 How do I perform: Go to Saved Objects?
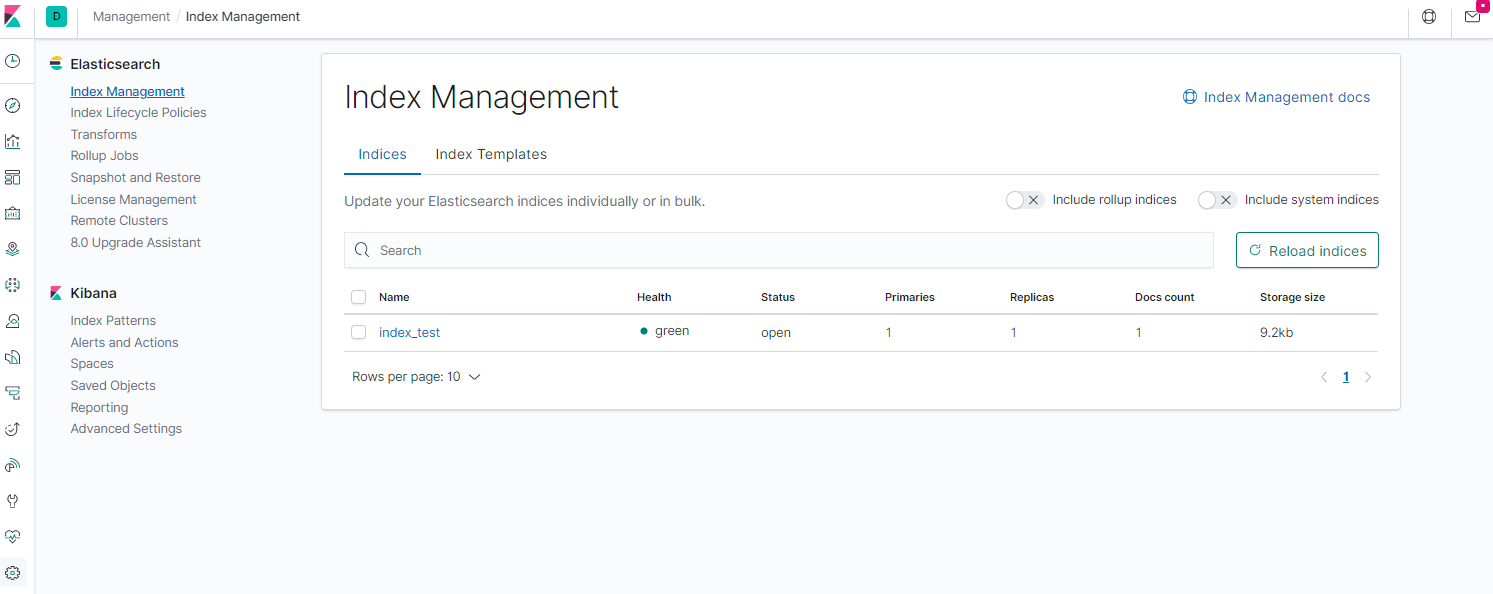pos(113,386)
